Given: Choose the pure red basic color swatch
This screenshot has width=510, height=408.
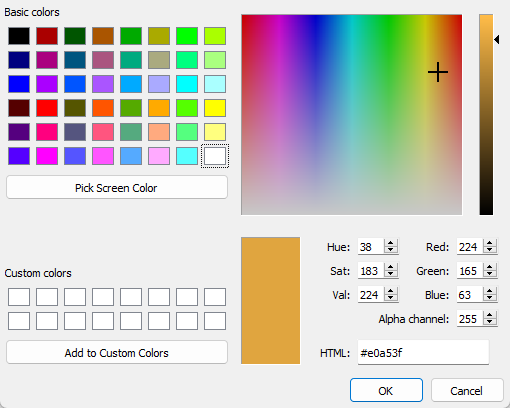Looking at the screenshot, I should coord(47,108).
